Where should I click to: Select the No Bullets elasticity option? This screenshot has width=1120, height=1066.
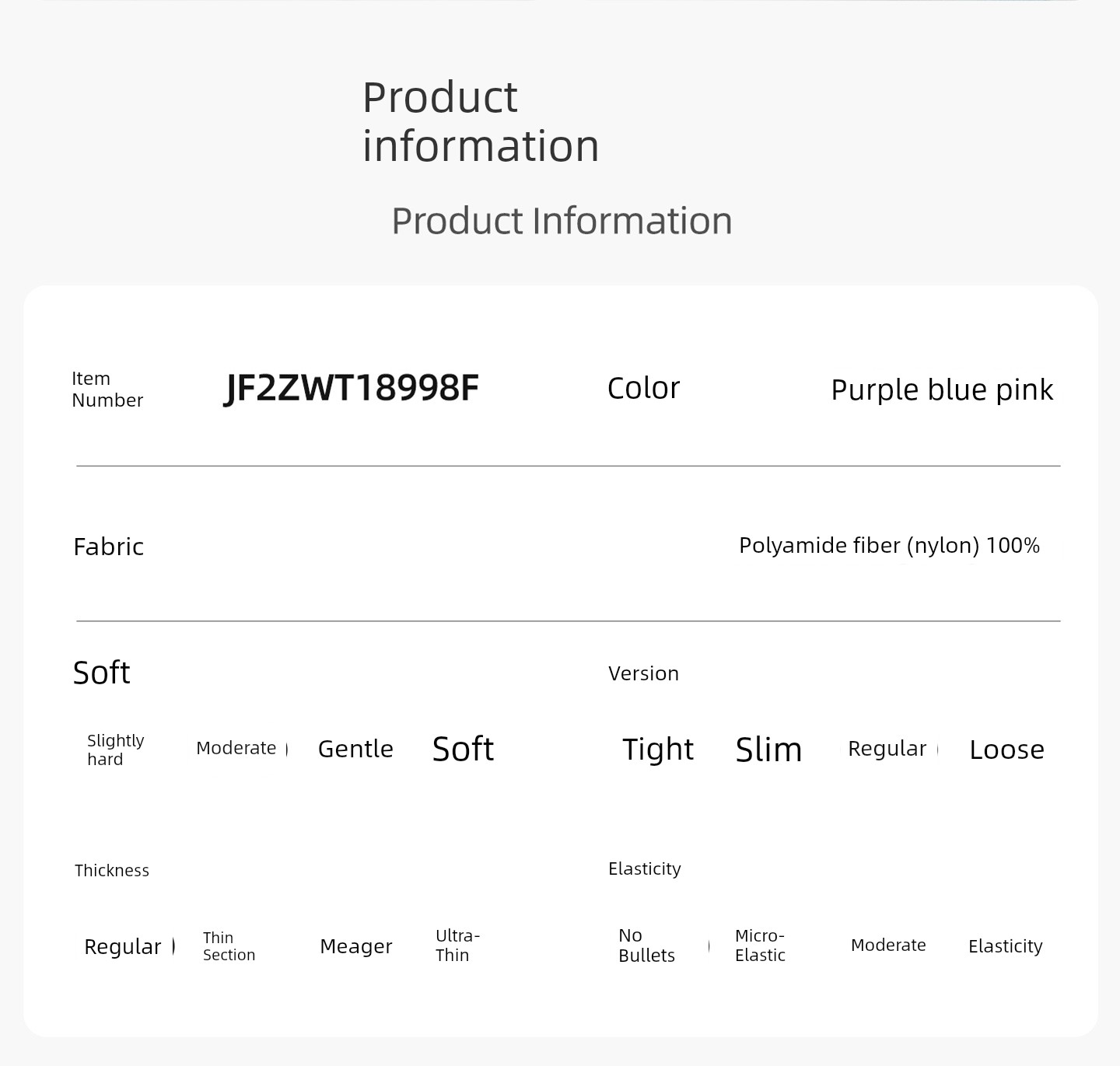[646, 945]
